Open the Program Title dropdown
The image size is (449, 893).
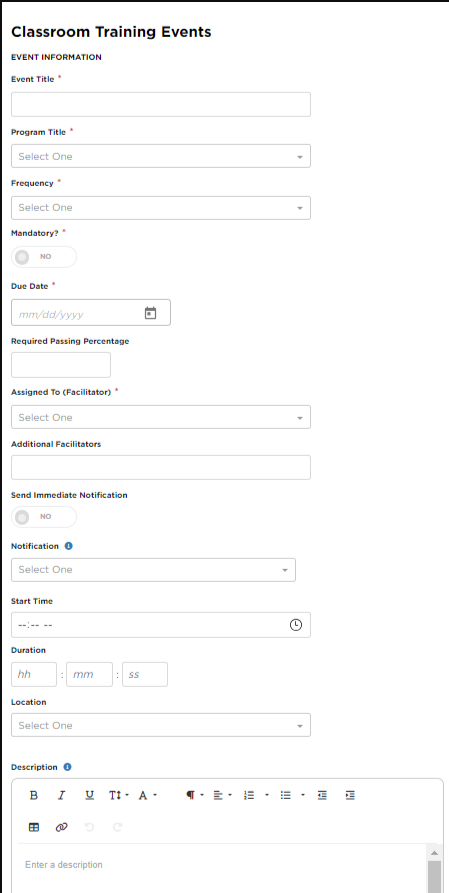161,156
